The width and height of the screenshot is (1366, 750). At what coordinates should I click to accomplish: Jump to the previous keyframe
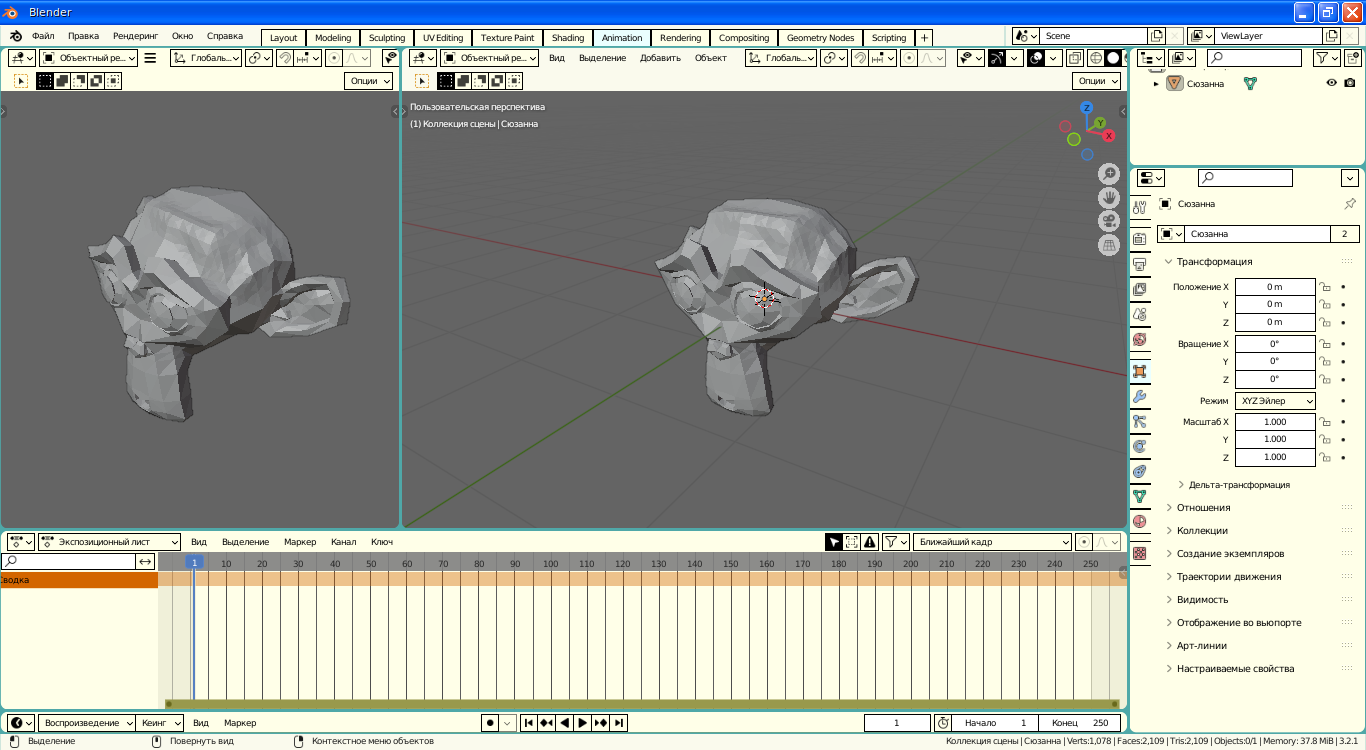[547, 723]
